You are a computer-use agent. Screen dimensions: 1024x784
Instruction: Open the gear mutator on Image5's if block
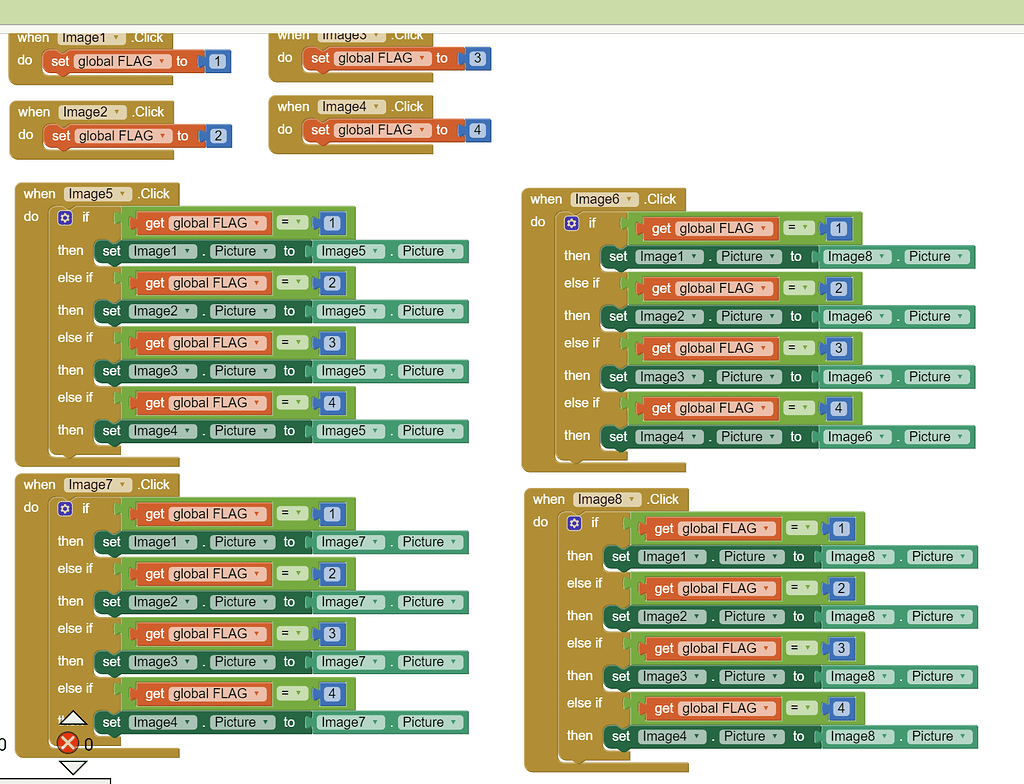[x=66, y=218]
